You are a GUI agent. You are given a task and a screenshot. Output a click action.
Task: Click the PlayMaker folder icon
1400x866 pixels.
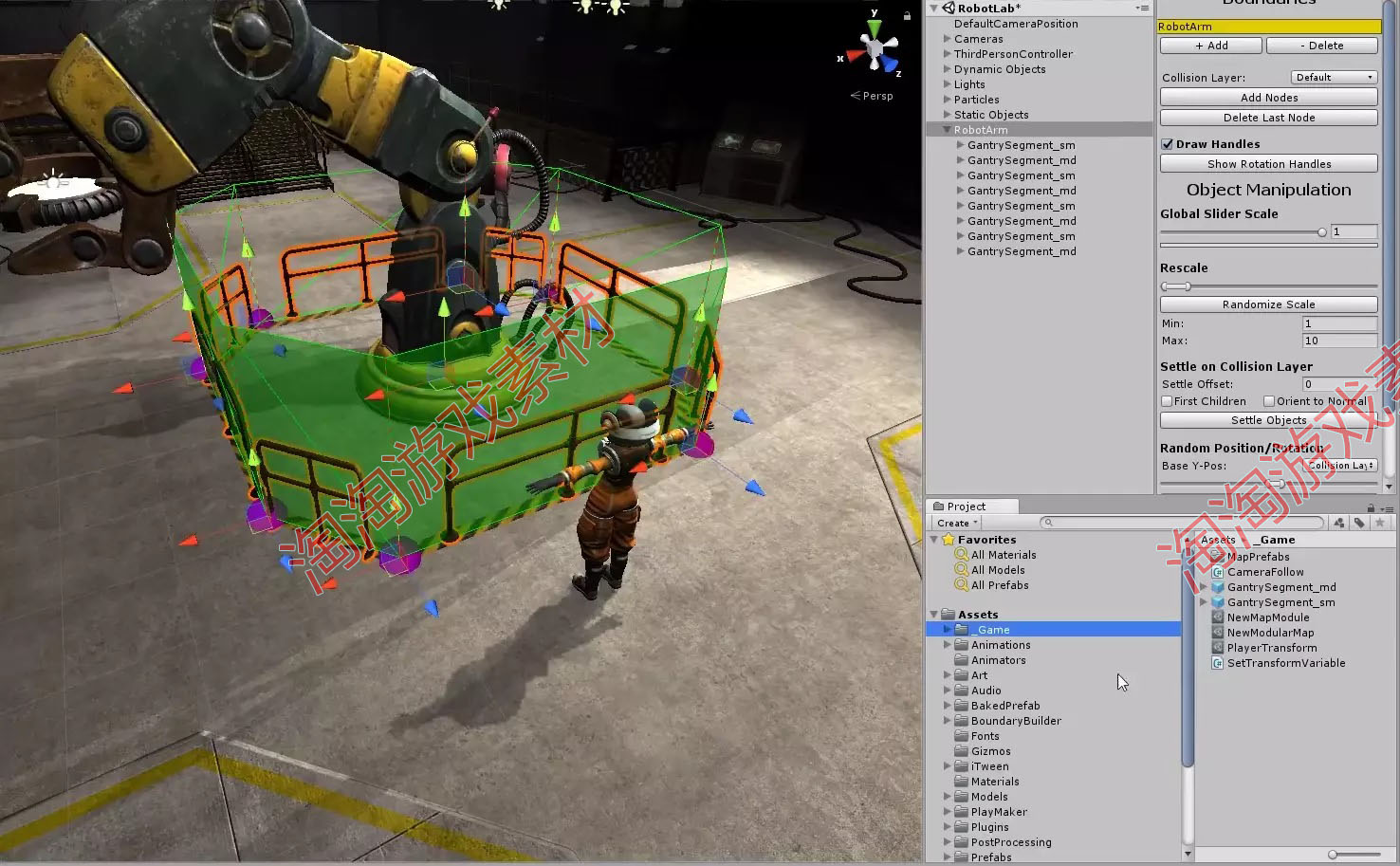point(962,812)
